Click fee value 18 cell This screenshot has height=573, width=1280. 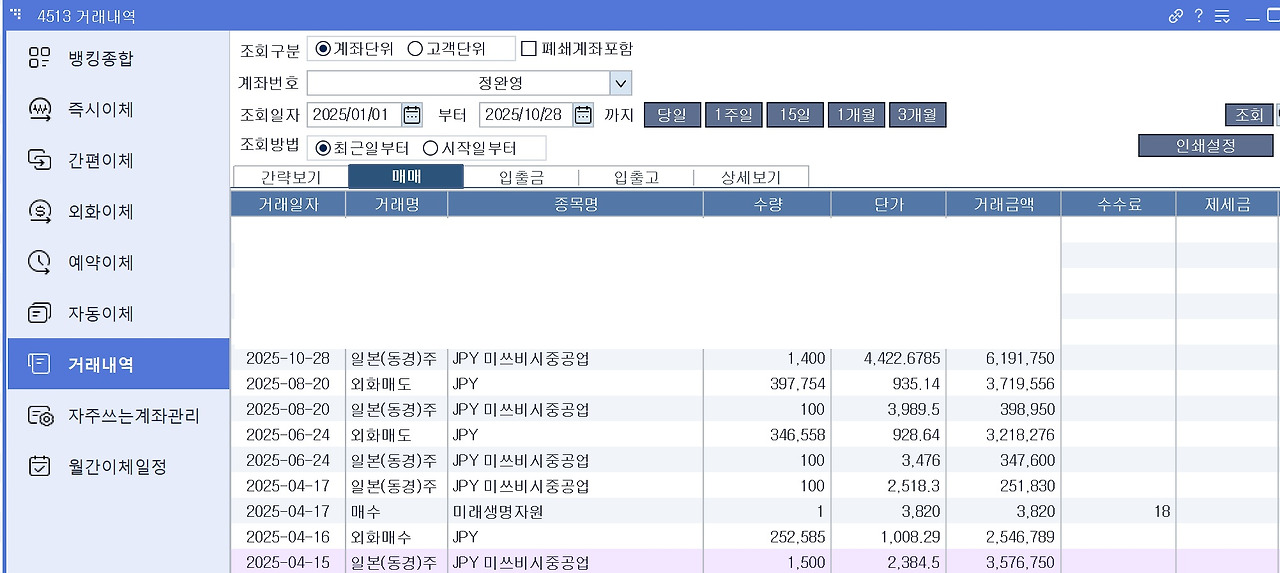click(x=1118, y=511)
